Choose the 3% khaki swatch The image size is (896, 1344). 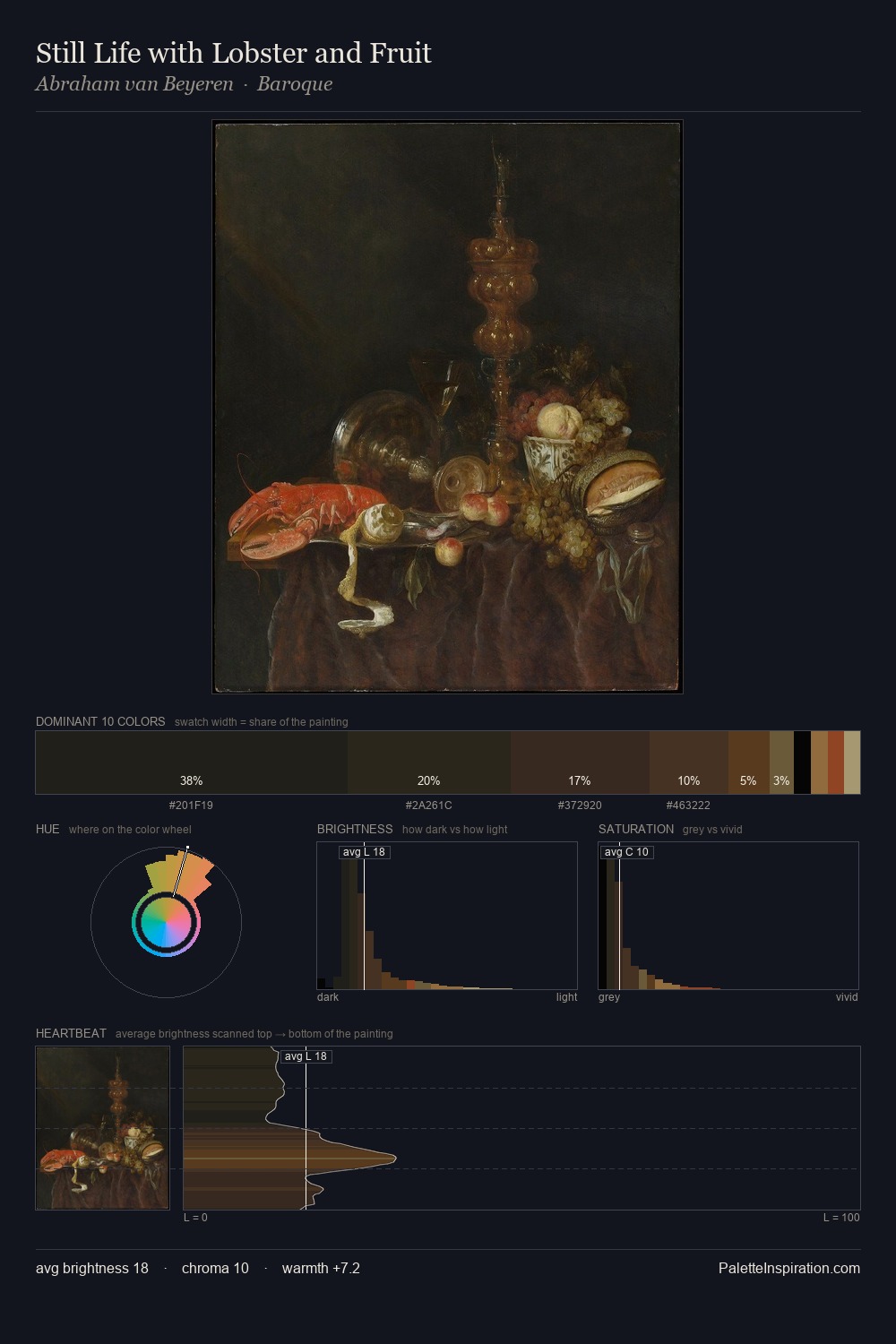(781, 762)
